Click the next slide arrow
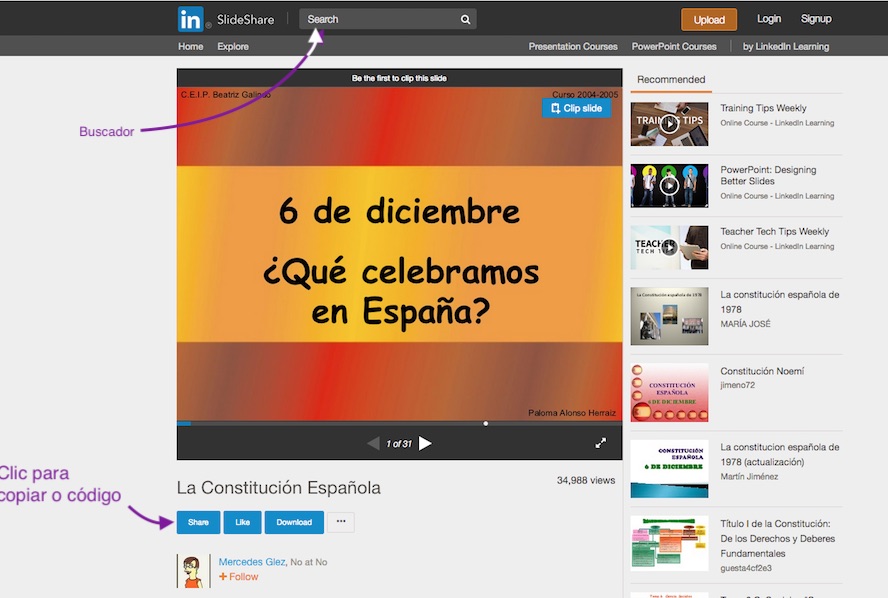This screenshot has height=598, width=888. pyautogui.click(x=424, y=442)
